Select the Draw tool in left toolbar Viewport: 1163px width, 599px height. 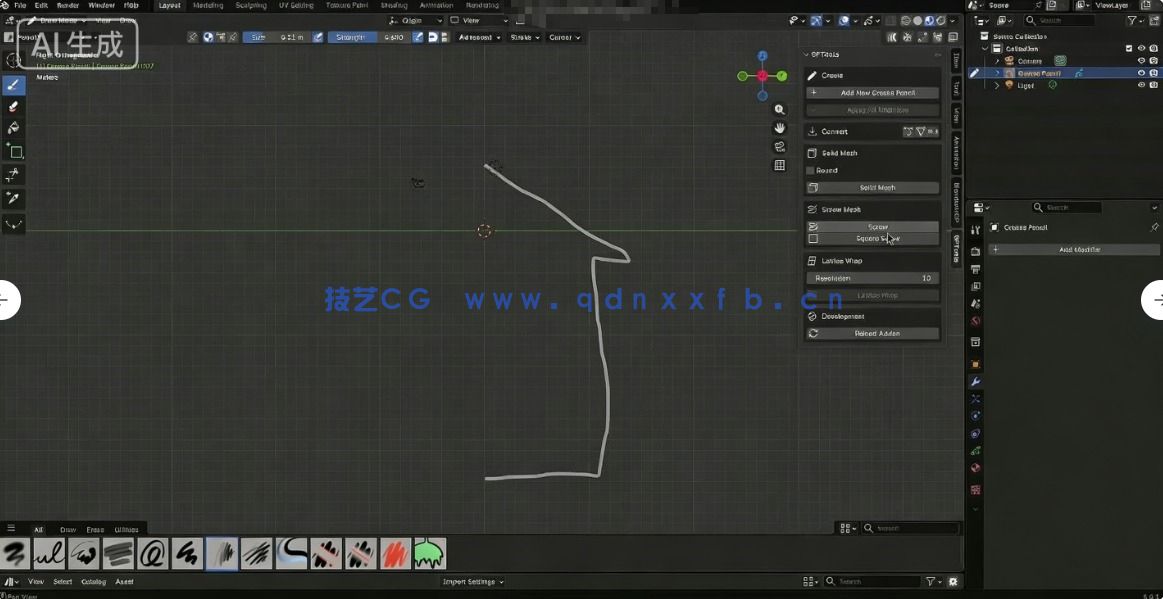pyautogui.click(x=13, y=85)
